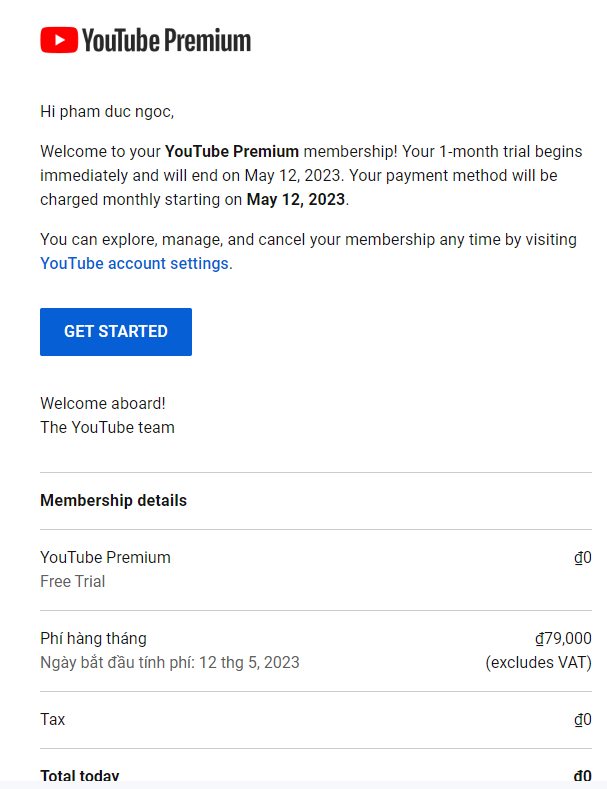Click The YouTube team signature line
This screenshot has width=607, height=789.
[x=107, y=427]
